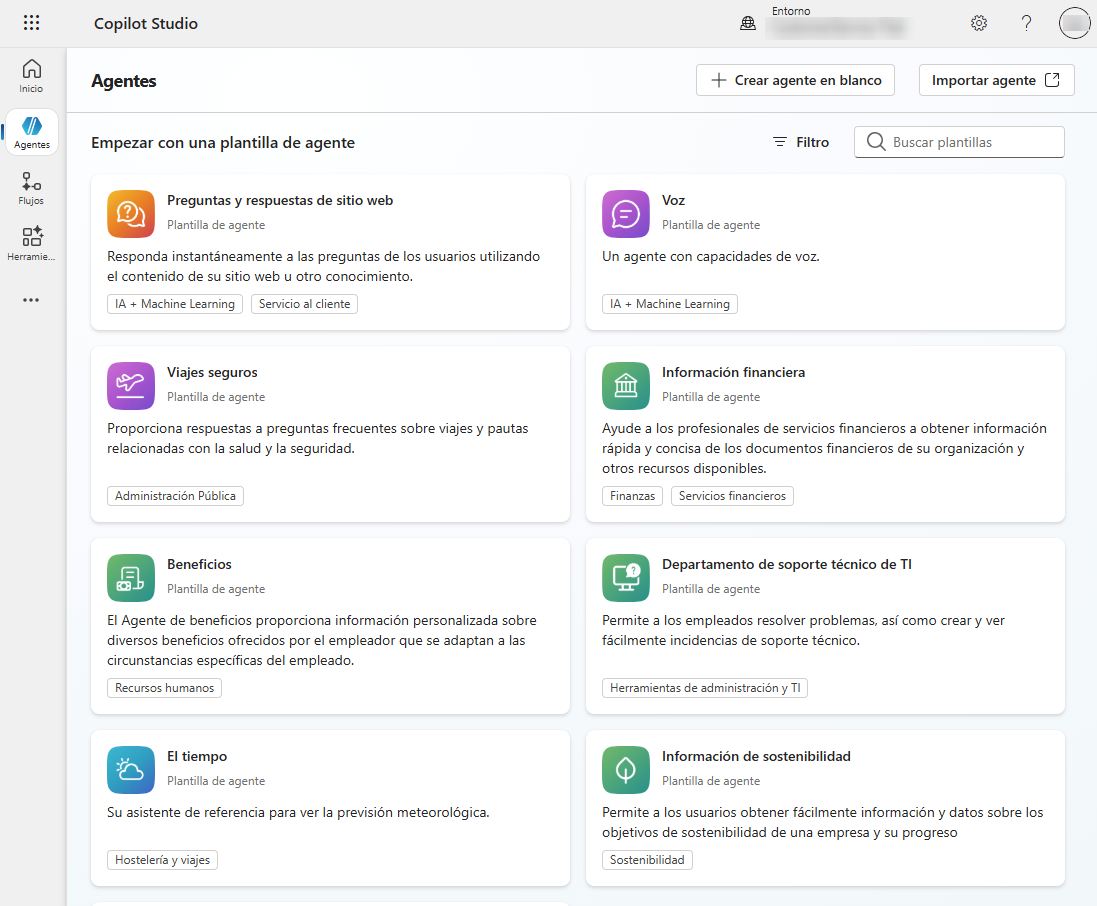Click the Recursos humanos tag
The width and height of the screenshot is (1097, 906).
(x=164, y=688)
